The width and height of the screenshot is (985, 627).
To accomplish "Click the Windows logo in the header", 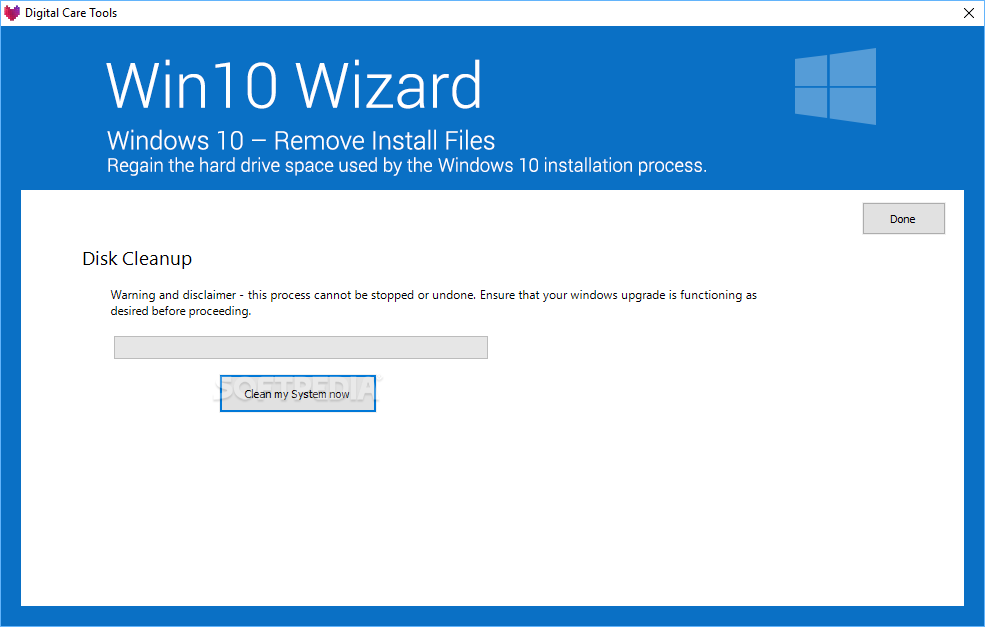I will pyautogui.click(x=835, y=87).
